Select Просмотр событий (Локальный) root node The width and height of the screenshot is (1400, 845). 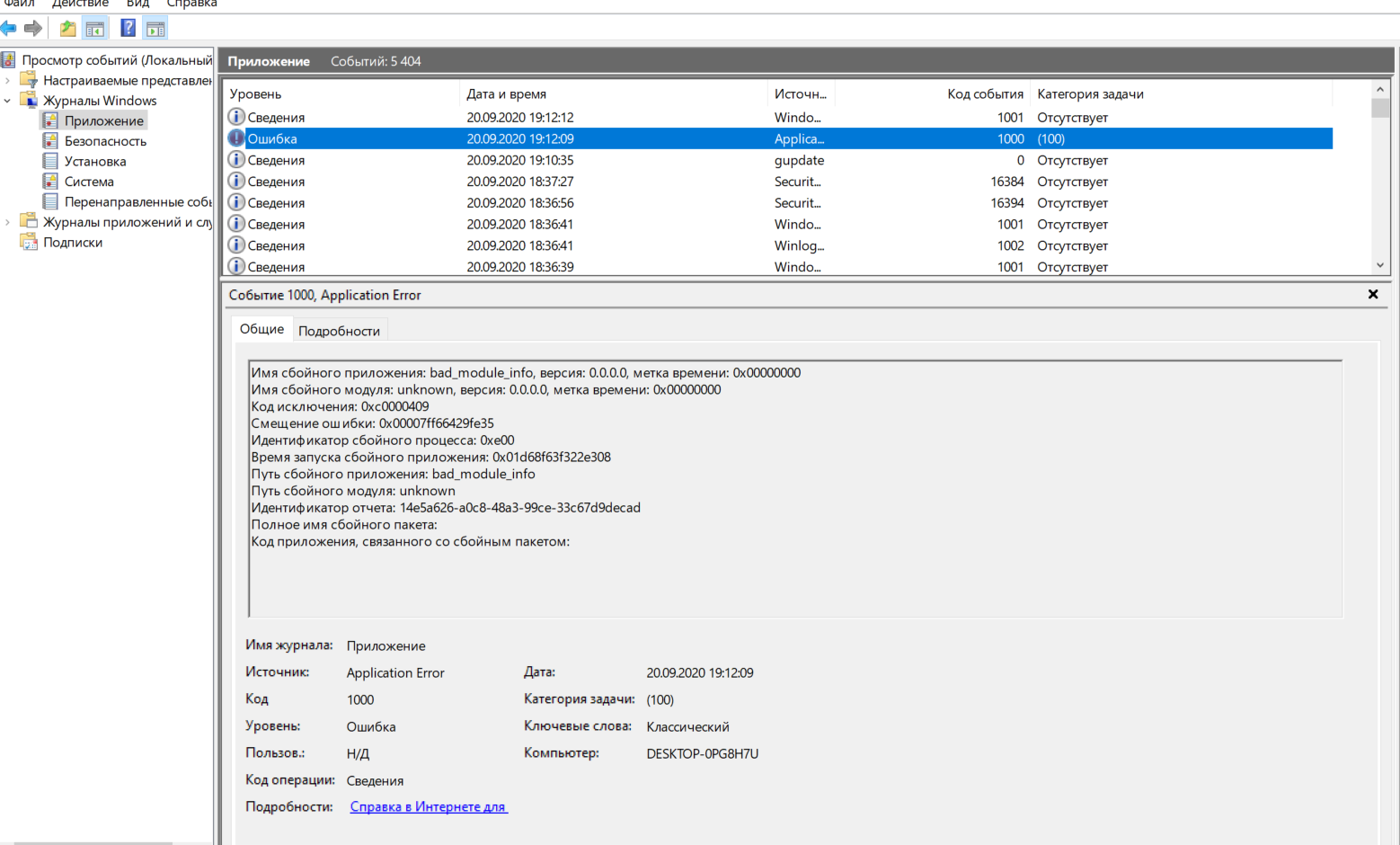click(117, 60)
